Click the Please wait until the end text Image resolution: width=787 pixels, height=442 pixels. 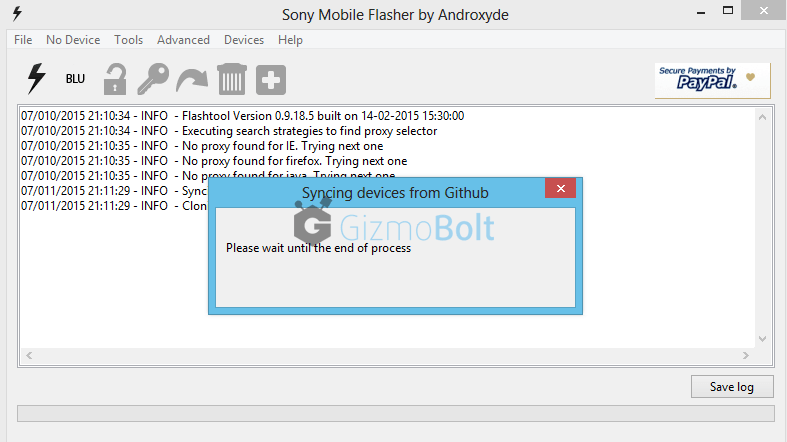pos(318,248)
